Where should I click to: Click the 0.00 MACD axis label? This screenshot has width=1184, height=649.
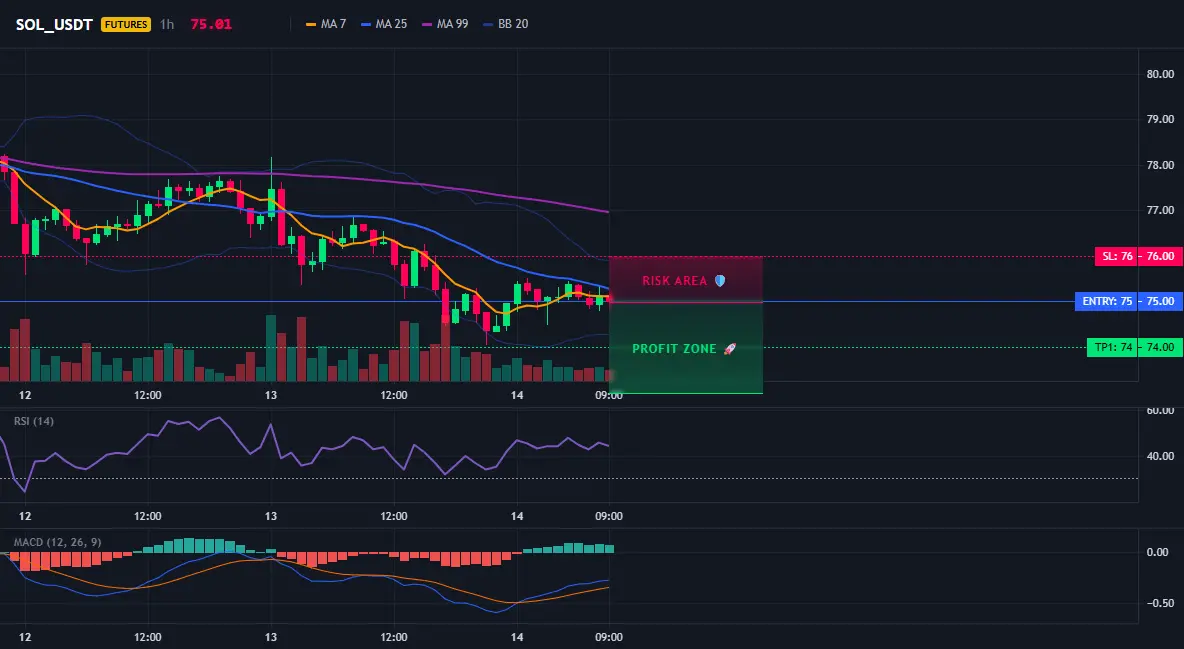click(x=1158, y=552)
